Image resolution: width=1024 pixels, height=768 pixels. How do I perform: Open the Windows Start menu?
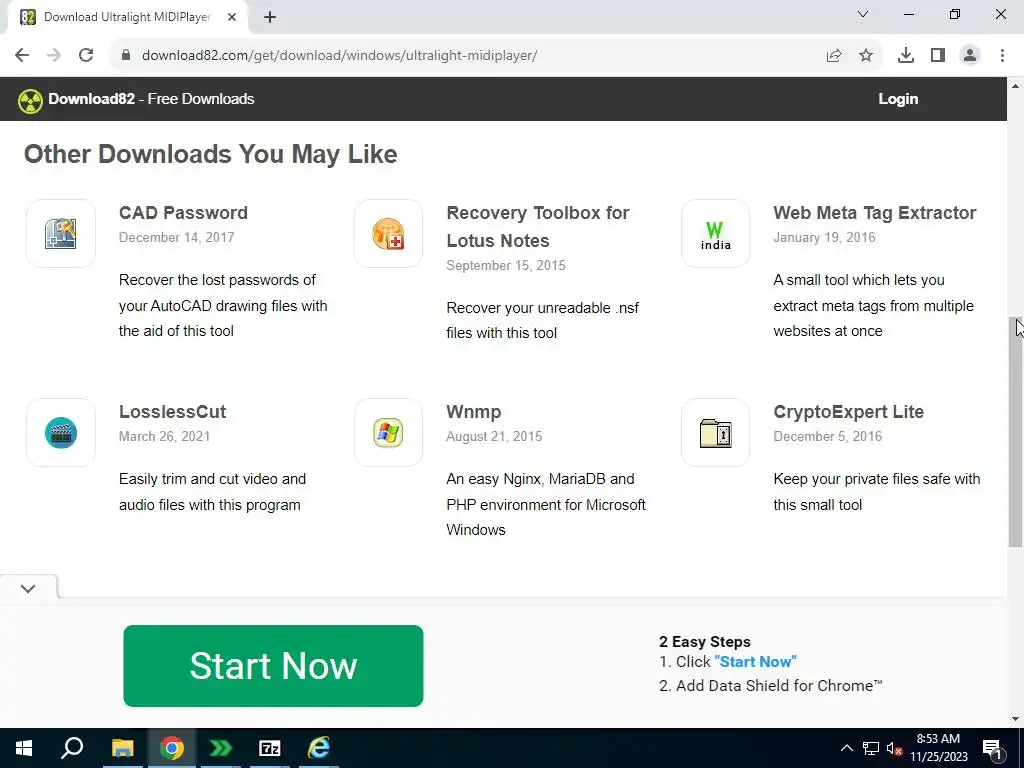(24, 748)
